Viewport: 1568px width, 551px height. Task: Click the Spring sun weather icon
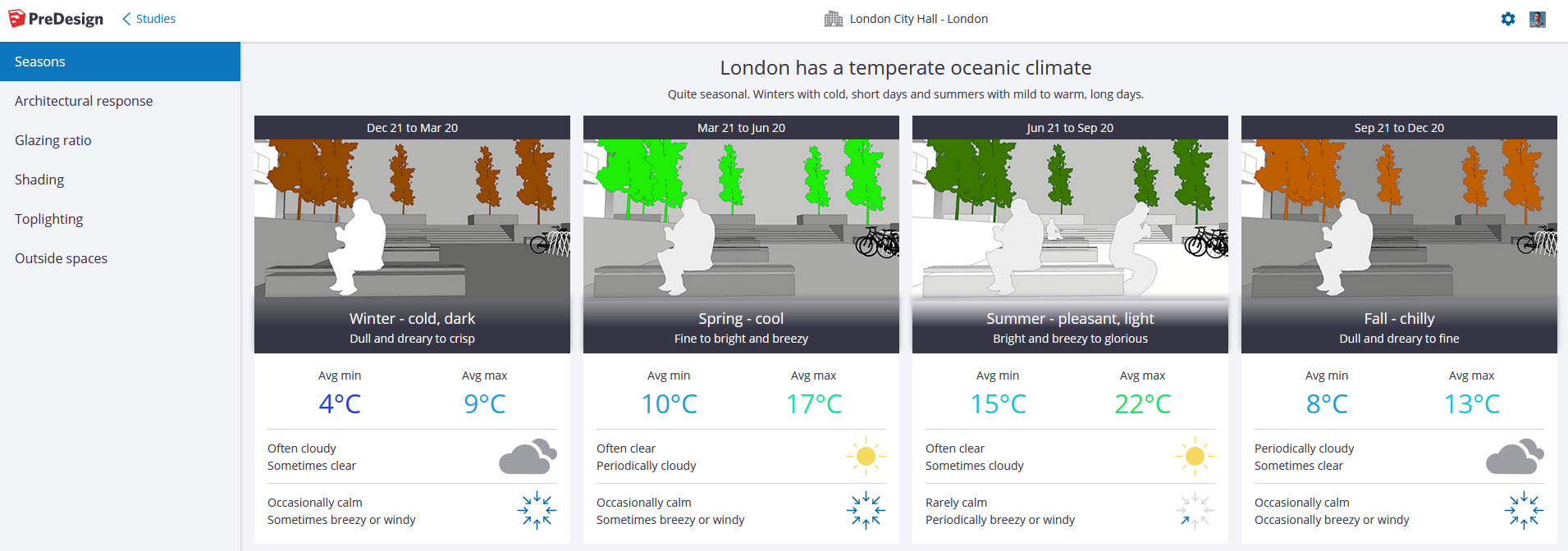[x=865, y=456]
